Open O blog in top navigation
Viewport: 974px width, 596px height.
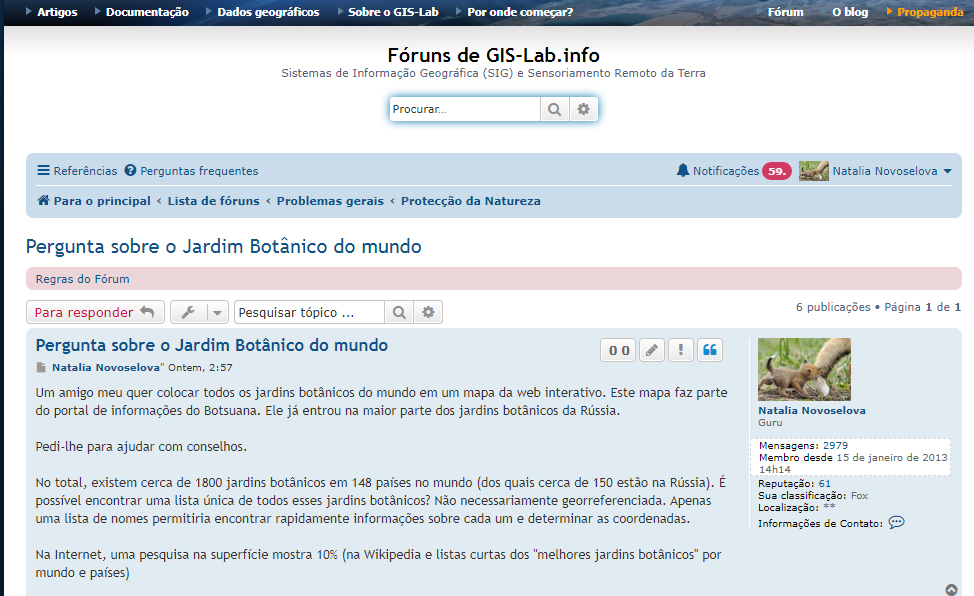[850, 12]
